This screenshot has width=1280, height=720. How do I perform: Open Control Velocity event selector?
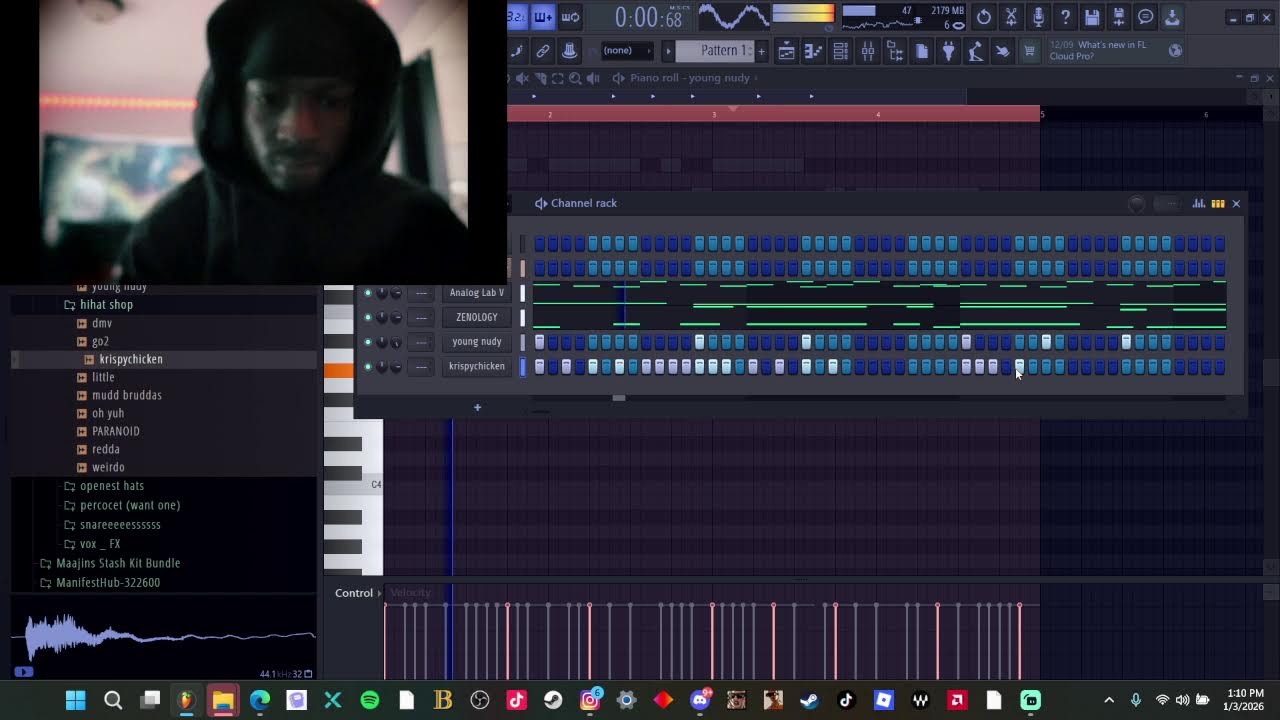click(x=410, y=593)
